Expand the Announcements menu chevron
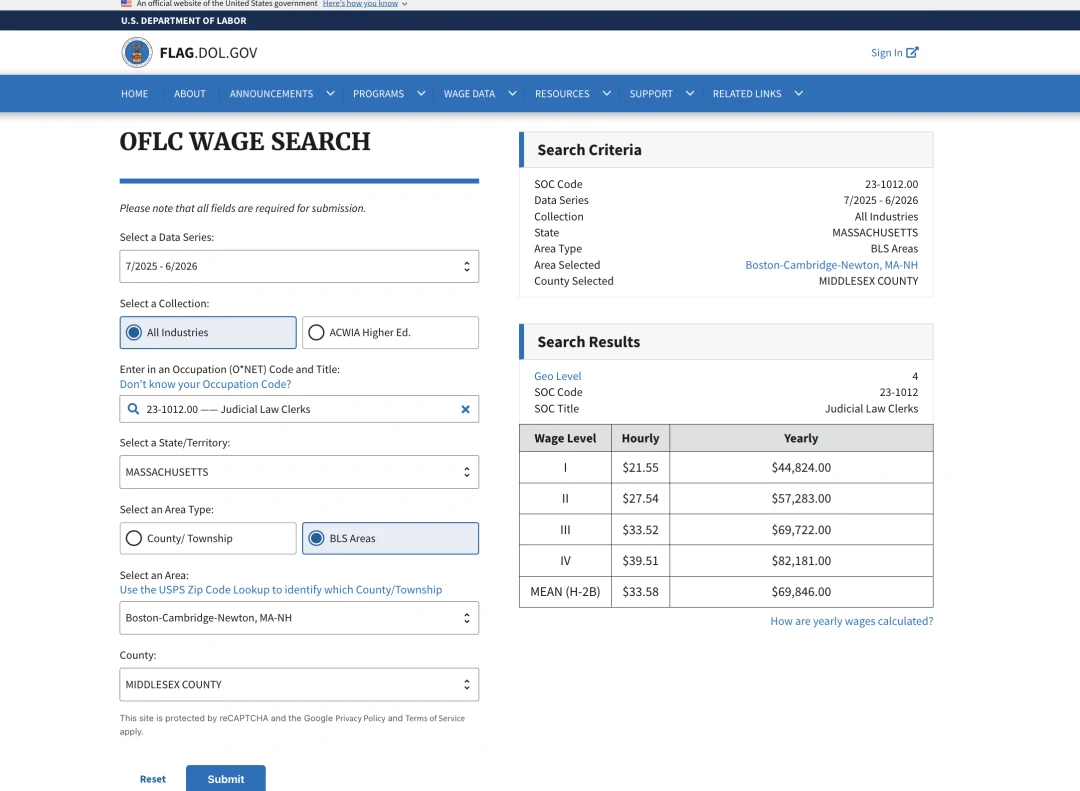Screen dimensions: 1080x791 coord(330,93)
